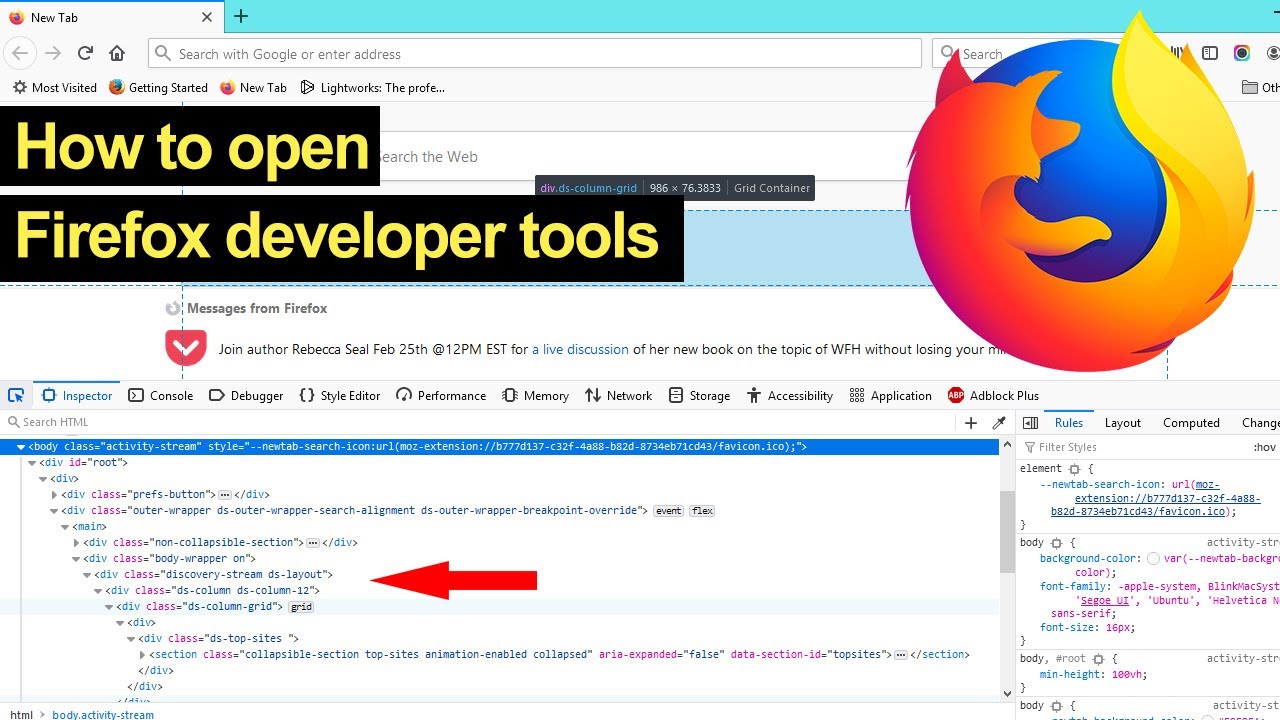Collapse the body element node

click(x=21, y=447)
